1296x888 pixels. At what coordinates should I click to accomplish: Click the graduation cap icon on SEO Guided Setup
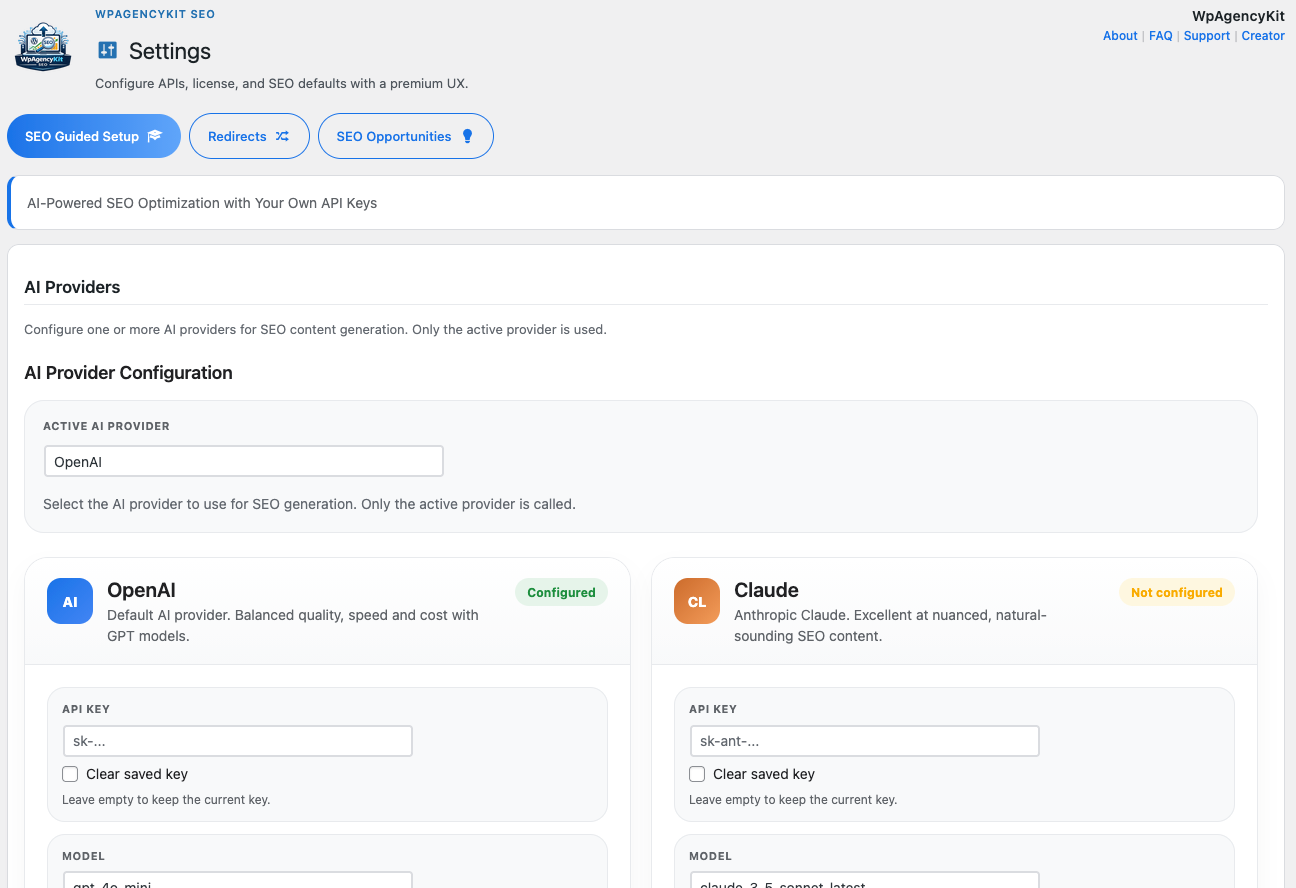pos(154,136)
